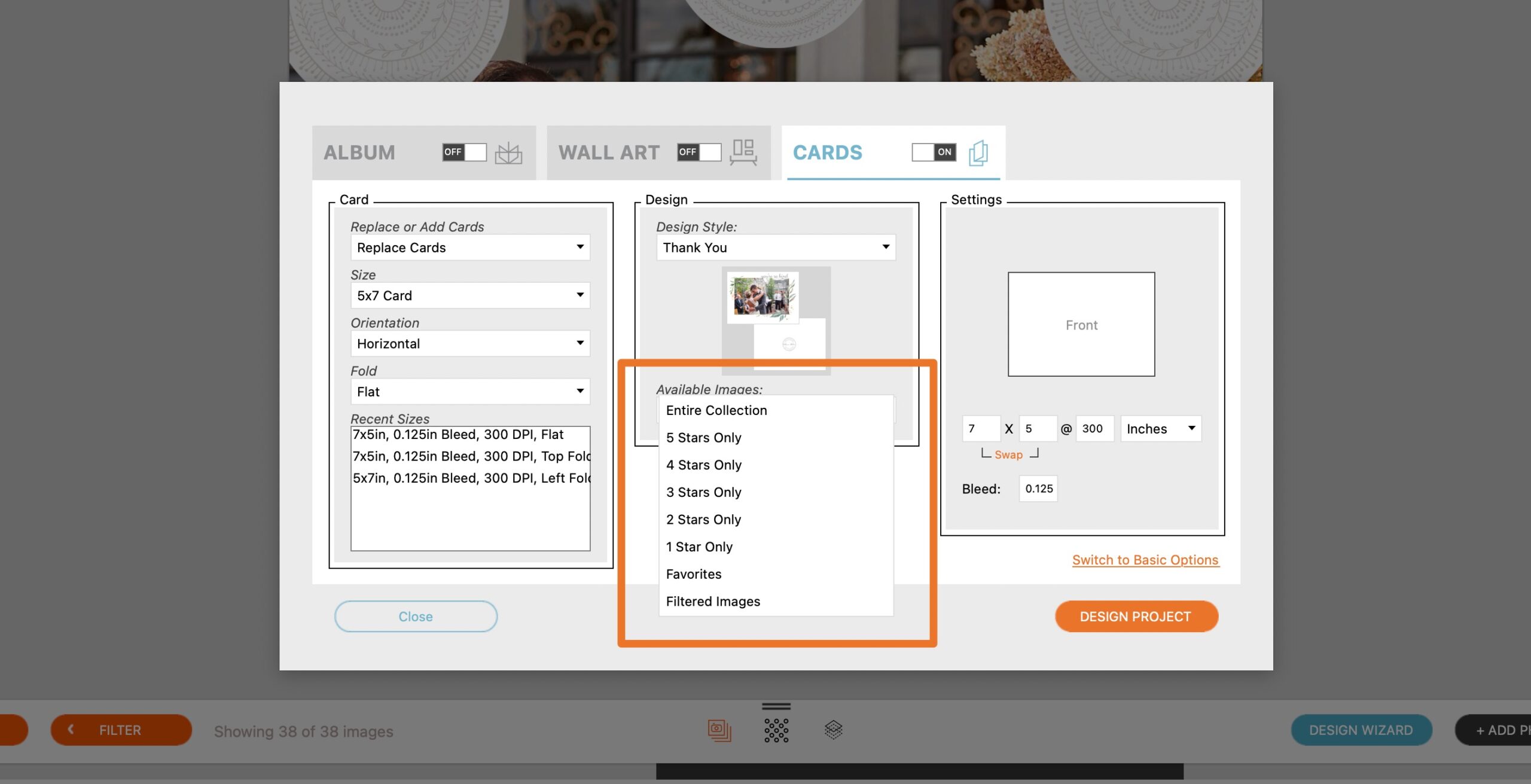The image size is (1531, 784).
Task: Open the Inches units dropdown
Action: [x=1160, y=429]
